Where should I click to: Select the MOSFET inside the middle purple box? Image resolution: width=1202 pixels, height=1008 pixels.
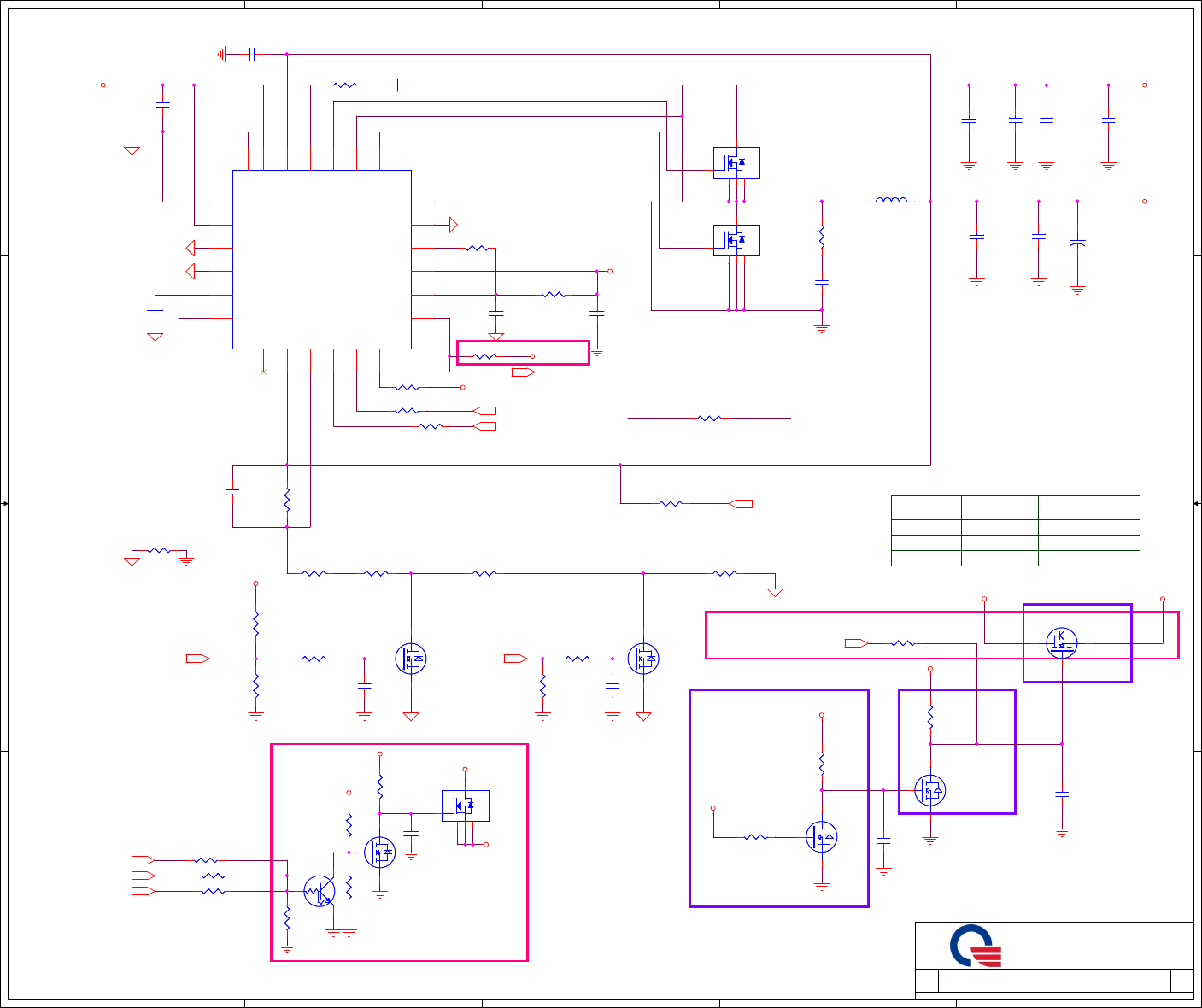click(x=930, y=790)
